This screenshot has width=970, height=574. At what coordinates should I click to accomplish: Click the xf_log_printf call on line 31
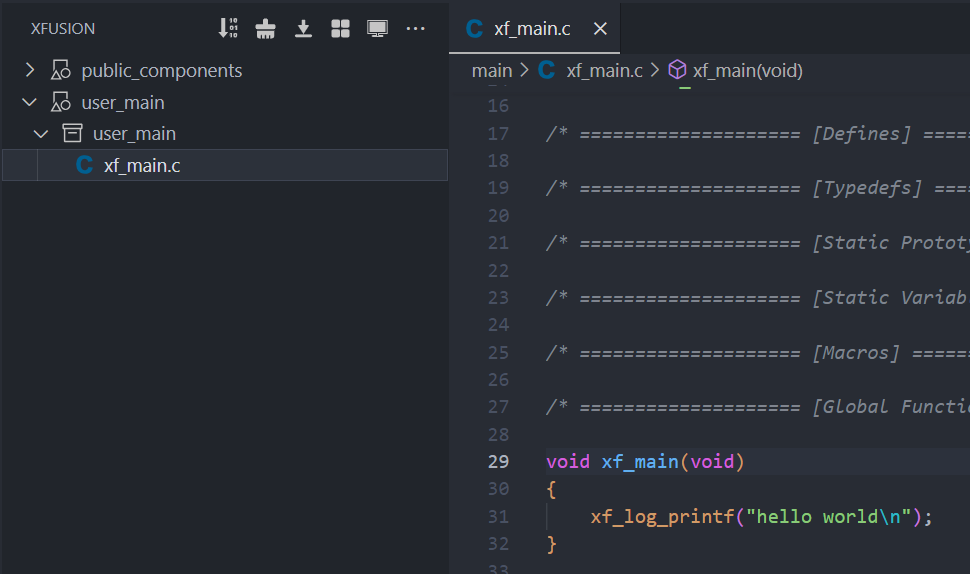click(662, 516)
